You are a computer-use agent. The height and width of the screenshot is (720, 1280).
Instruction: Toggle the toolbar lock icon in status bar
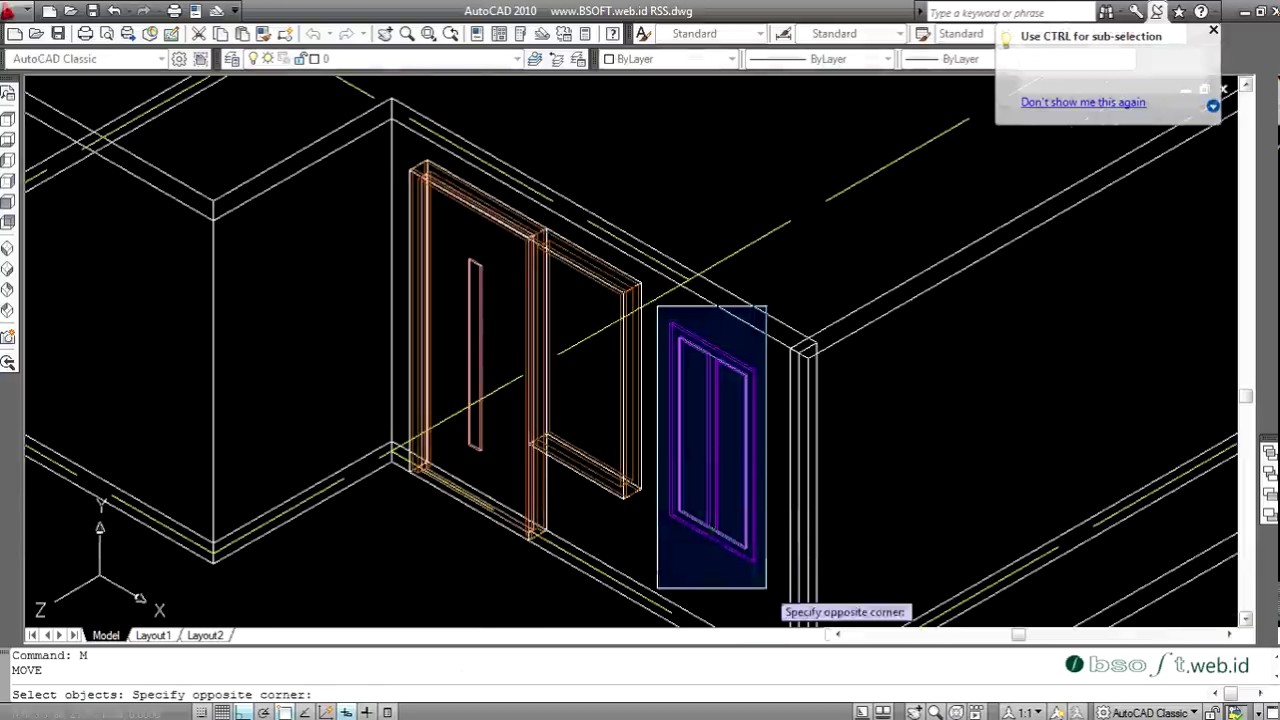coord(1210,713)
